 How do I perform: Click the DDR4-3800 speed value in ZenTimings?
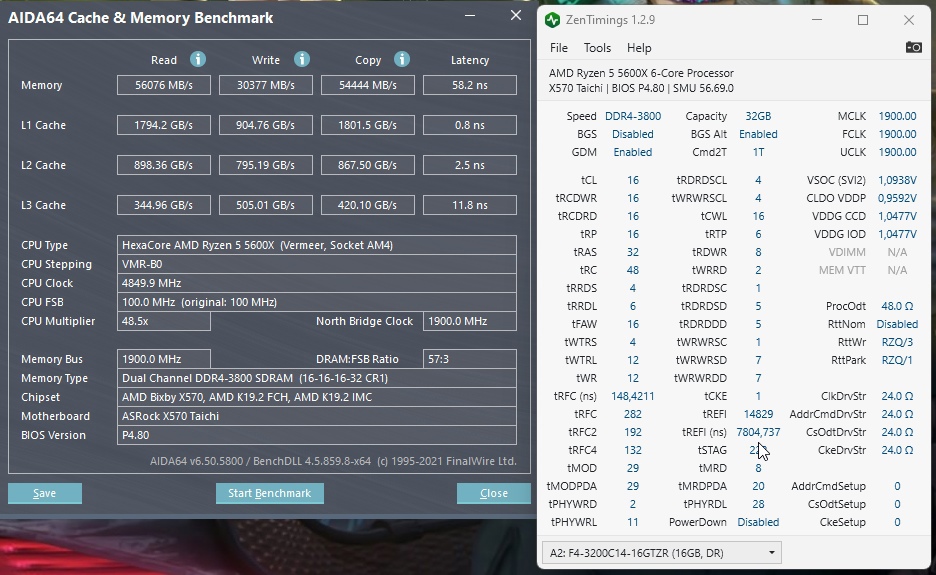(x=633, y=116)
